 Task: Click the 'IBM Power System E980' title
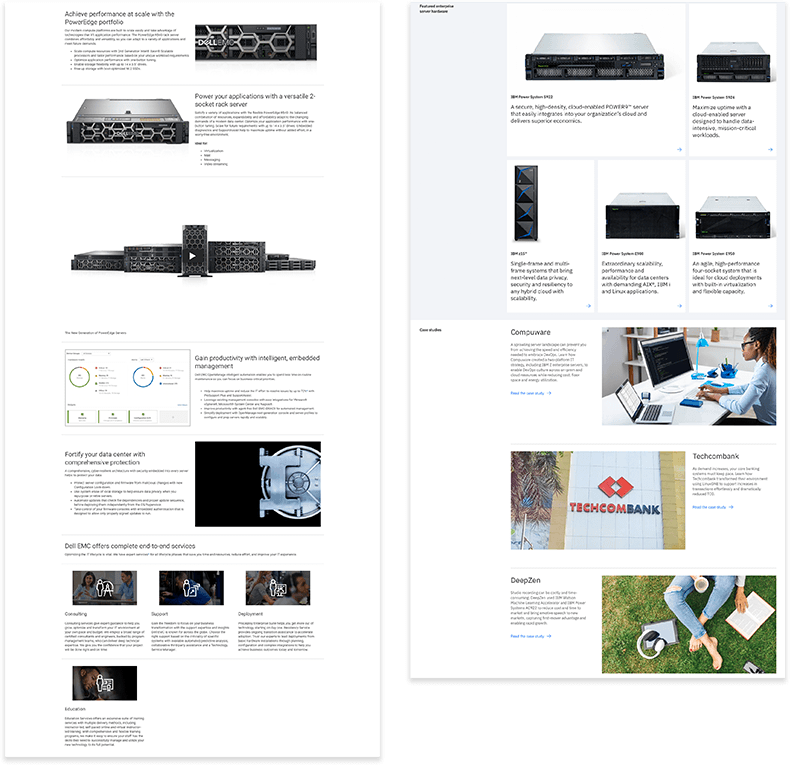[x=622, y=253]
